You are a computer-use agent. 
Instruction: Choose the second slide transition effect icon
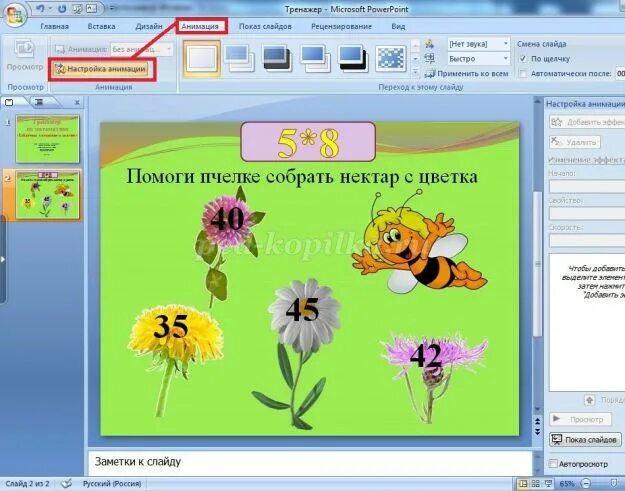click(239, 59)
